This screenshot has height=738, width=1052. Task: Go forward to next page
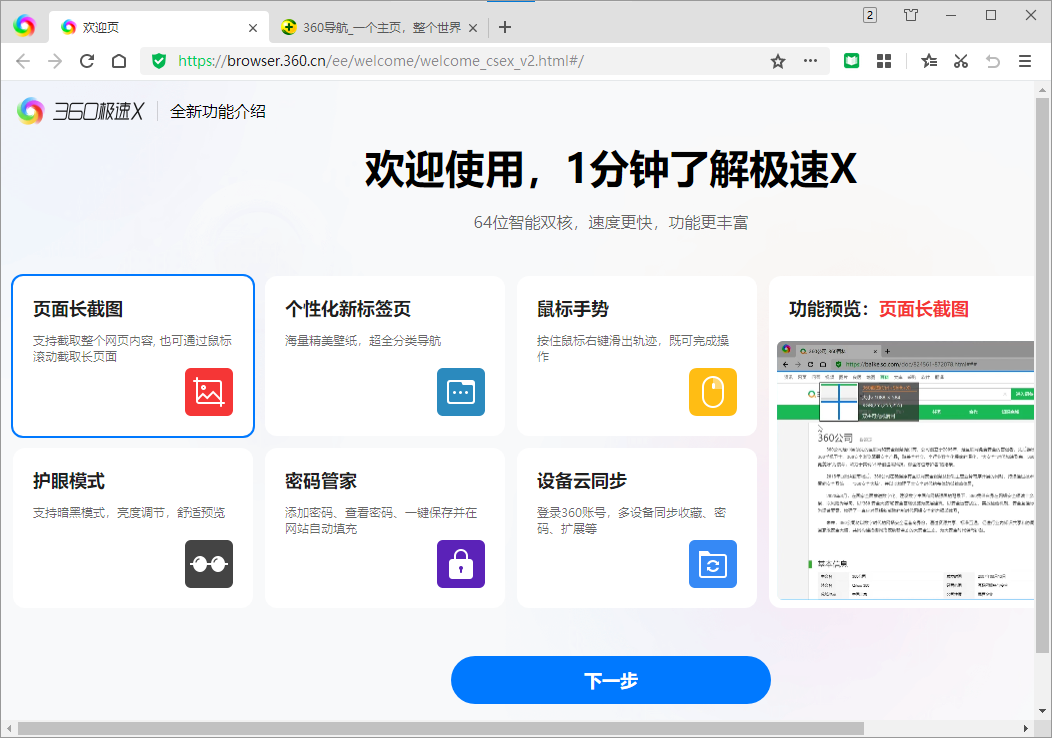click(x=55, y=61)
